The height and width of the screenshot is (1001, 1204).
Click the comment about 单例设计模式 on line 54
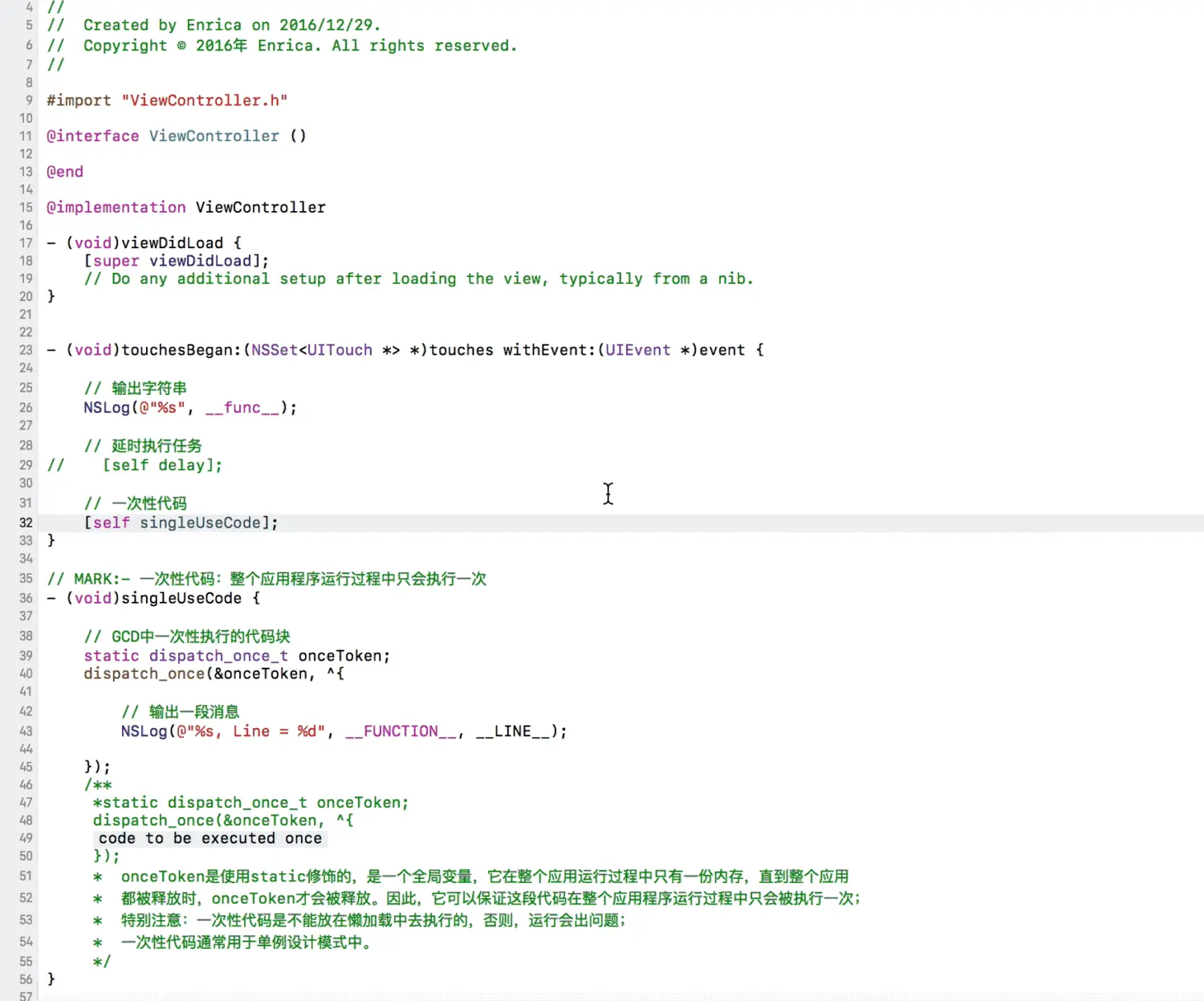coord(232,942)
